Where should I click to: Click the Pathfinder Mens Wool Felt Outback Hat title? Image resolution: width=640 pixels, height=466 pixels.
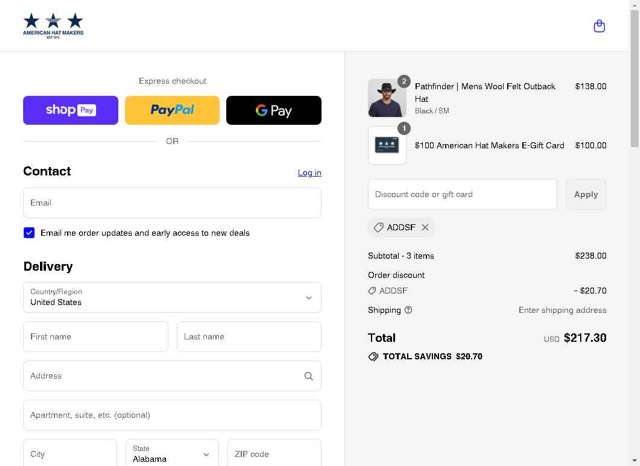pos(485,92)
